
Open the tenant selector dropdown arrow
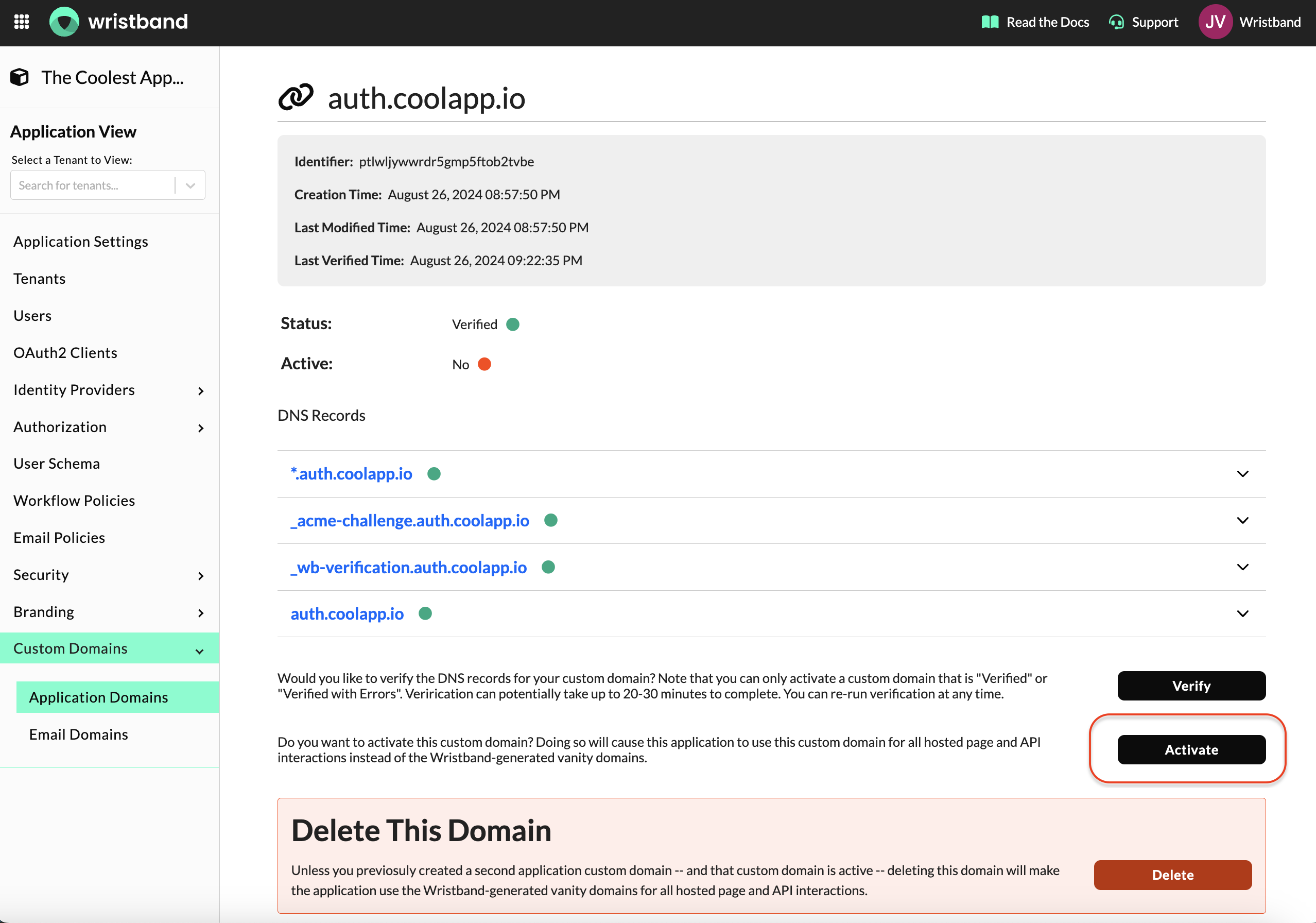(x=191, y=185)
